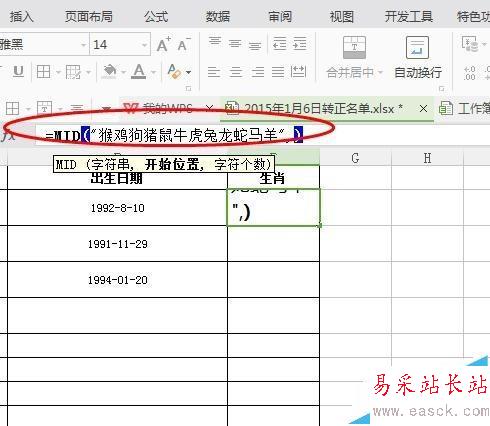
Task: Expand the clear format dropdown arrow
Action: click(188, 72)
